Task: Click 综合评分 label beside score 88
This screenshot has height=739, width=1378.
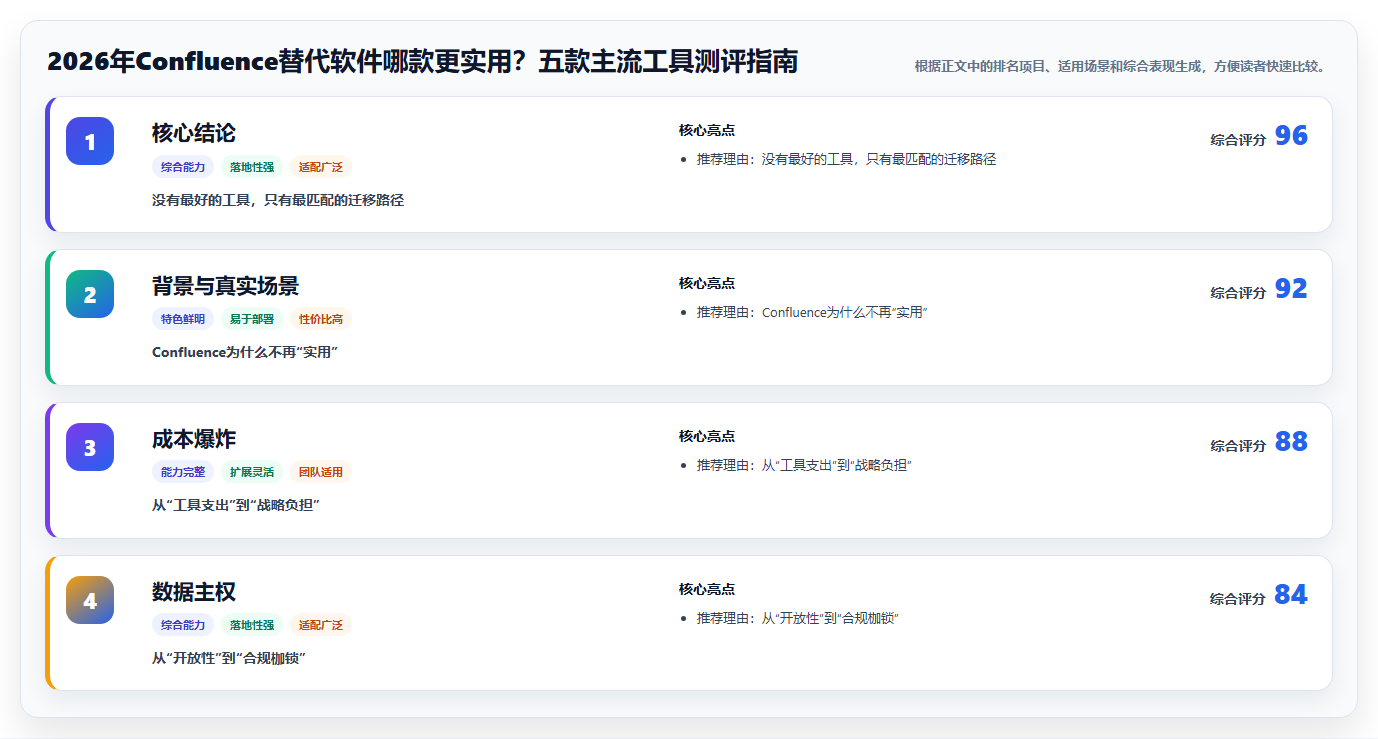Action: tap(1238, 446)
